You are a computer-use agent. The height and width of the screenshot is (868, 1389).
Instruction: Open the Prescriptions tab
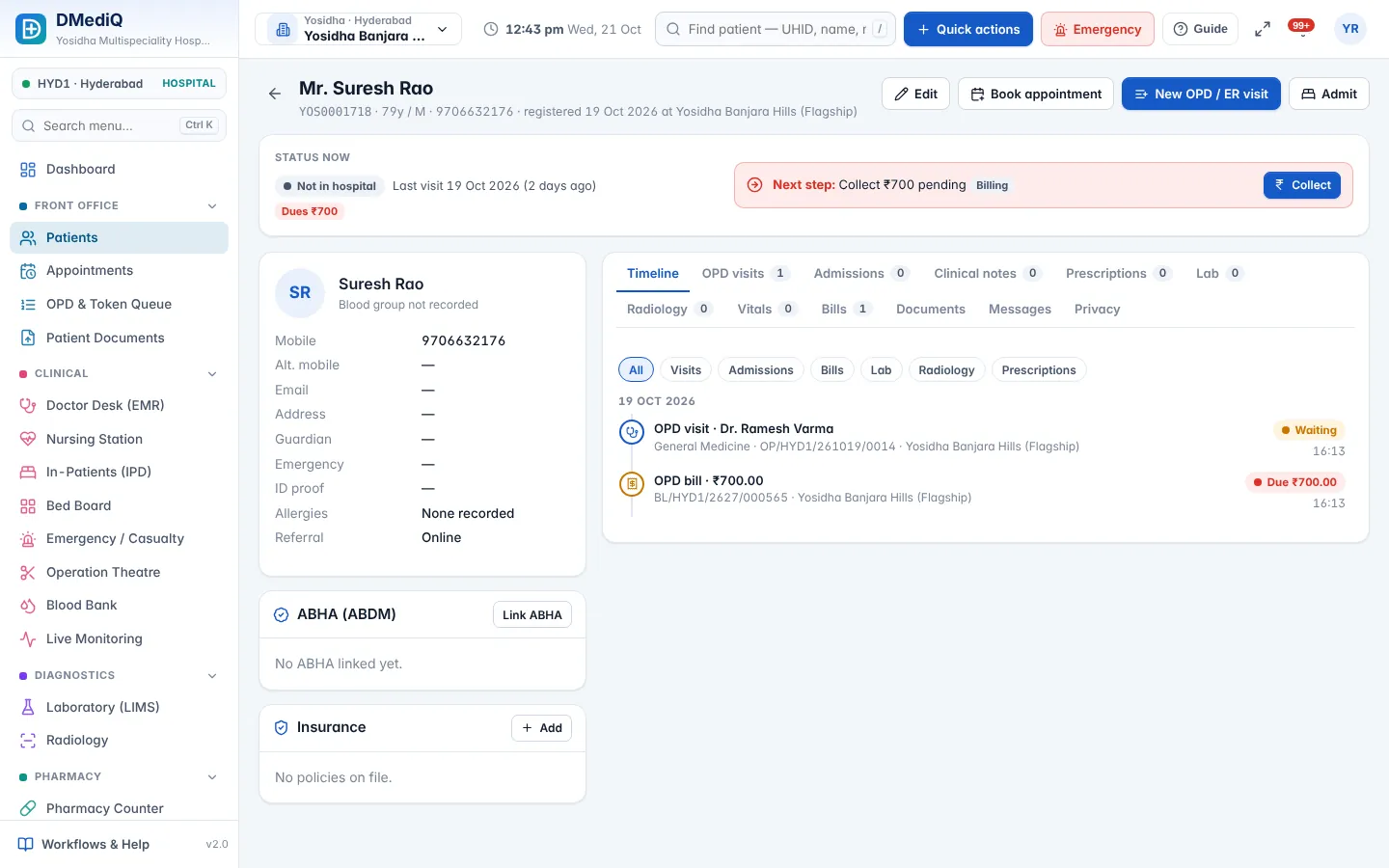[x=1119, y=274]
